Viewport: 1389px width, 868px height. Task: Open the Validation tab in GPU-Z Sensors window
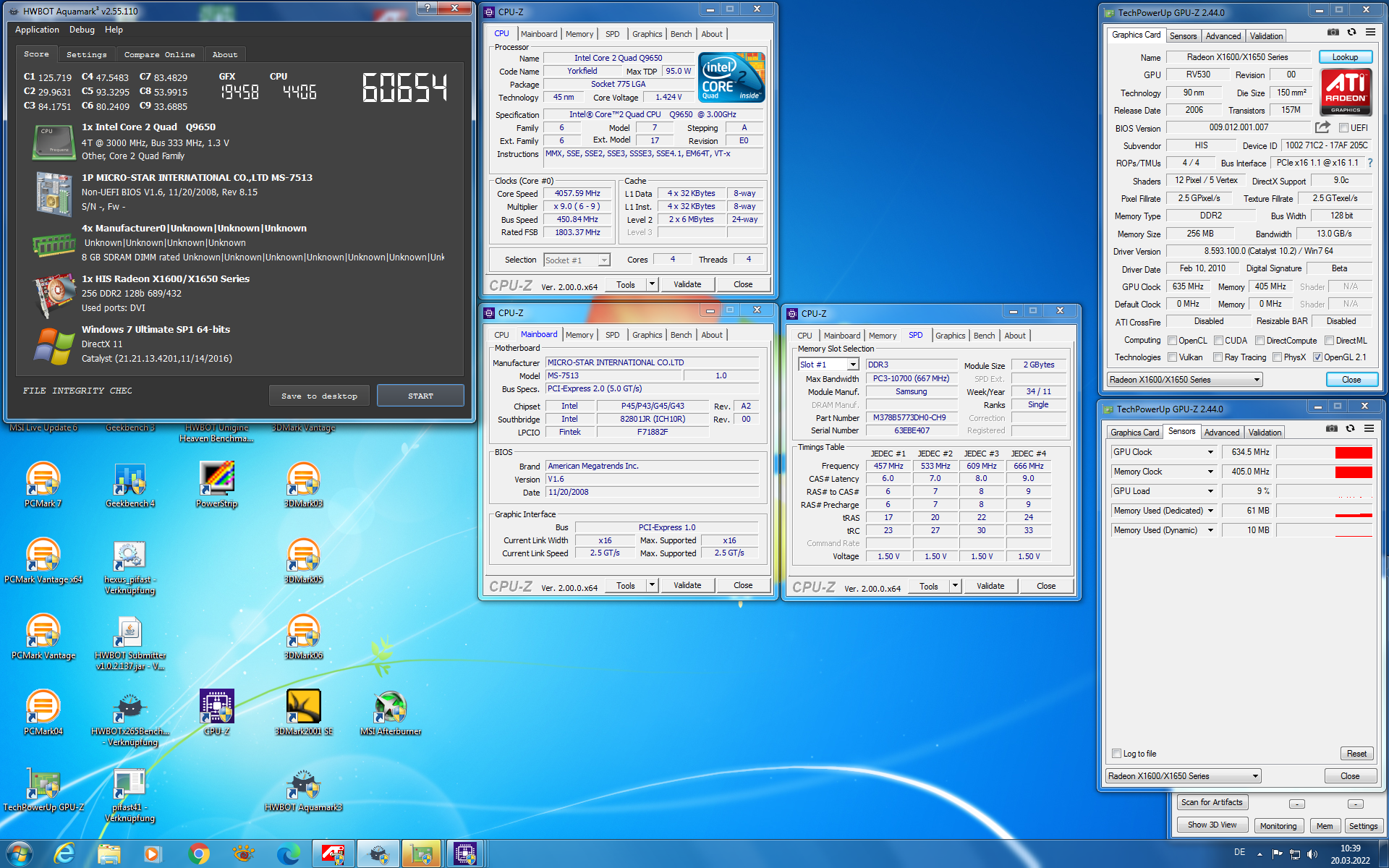[1265, 433]
